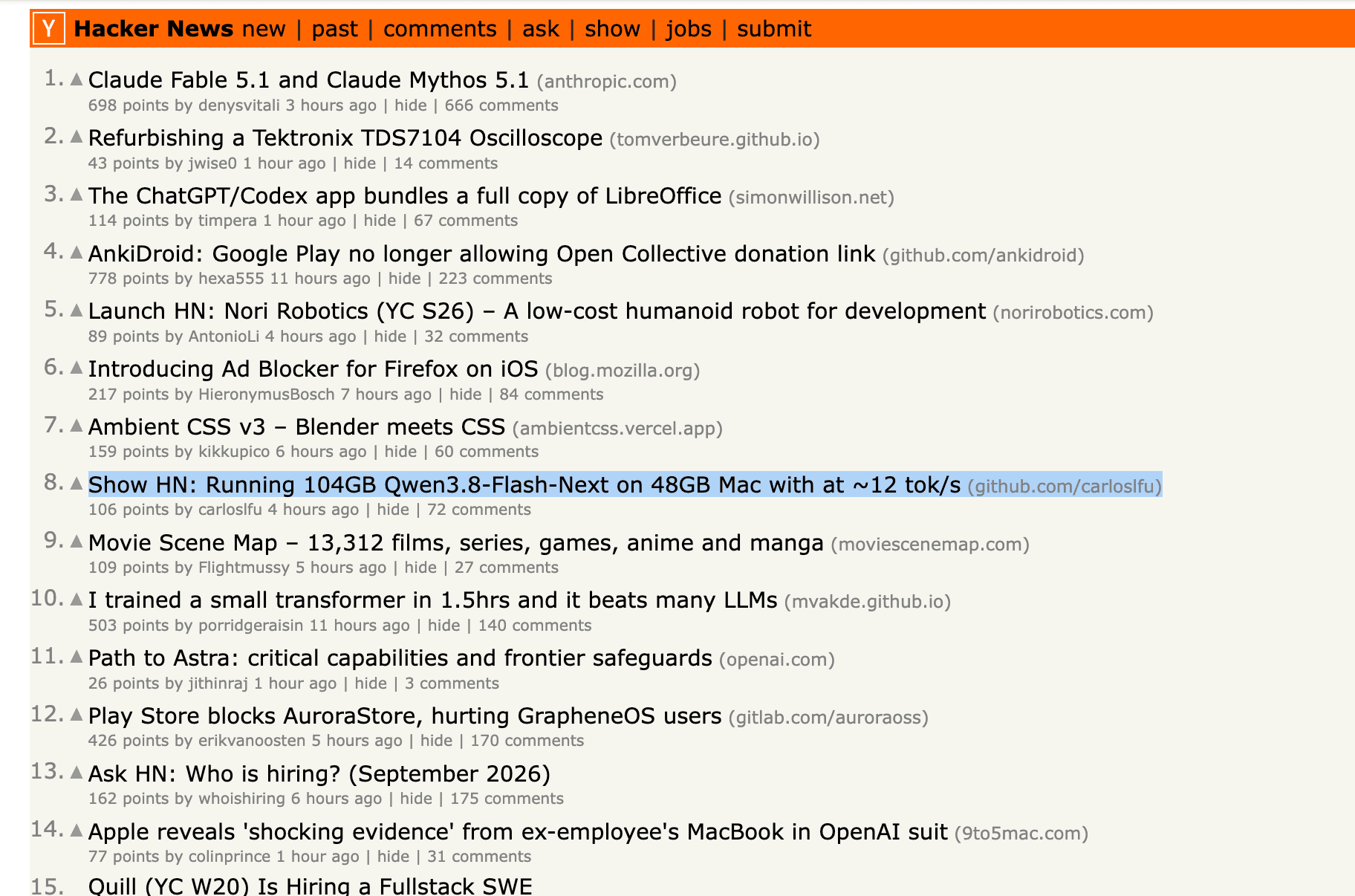Image resolution: width=1355 pixels, height=896 pixels.
Task: Open small transformer in 1.5hrs article
Action: click(x=432, y=600)
